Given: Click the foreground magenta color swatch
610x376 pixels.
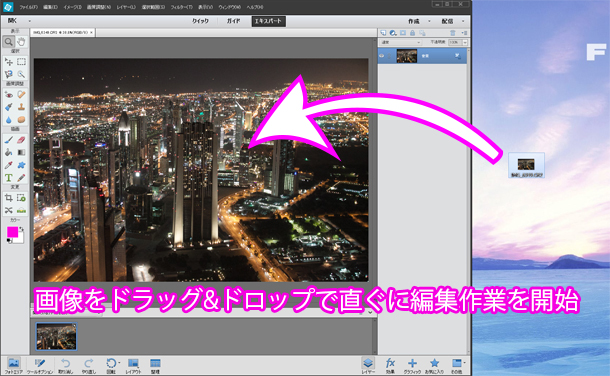Looking at the screenshot, I should click(x=12, y=232).
